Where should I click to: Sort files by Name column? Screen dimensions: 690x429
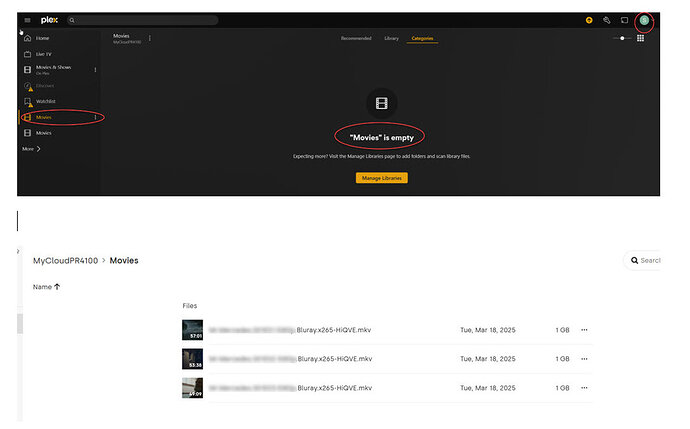click(42, 287)
